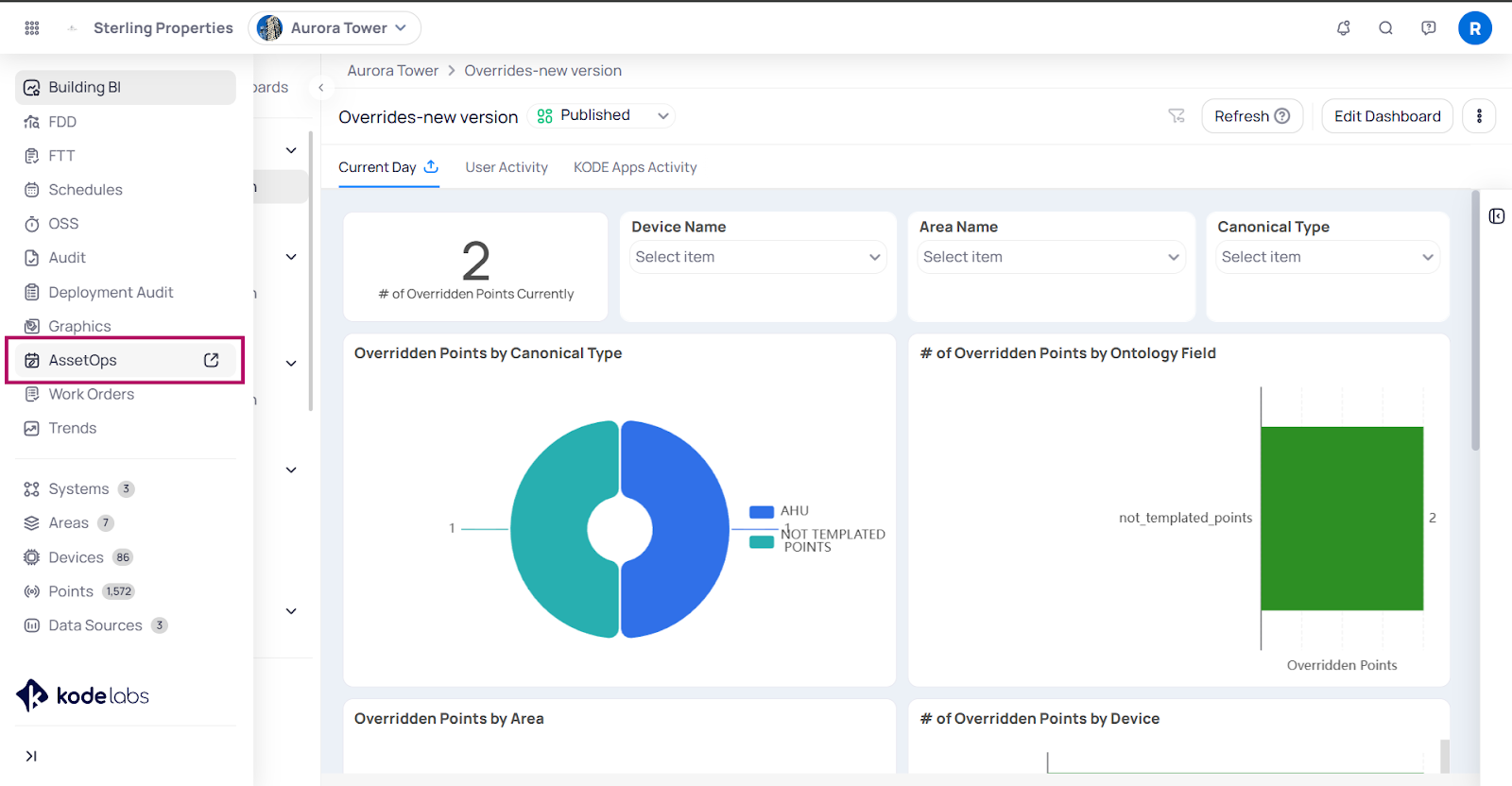
Task: Expand the sidebar with bottom arrow icon
Action: click(x=31, y=756)
